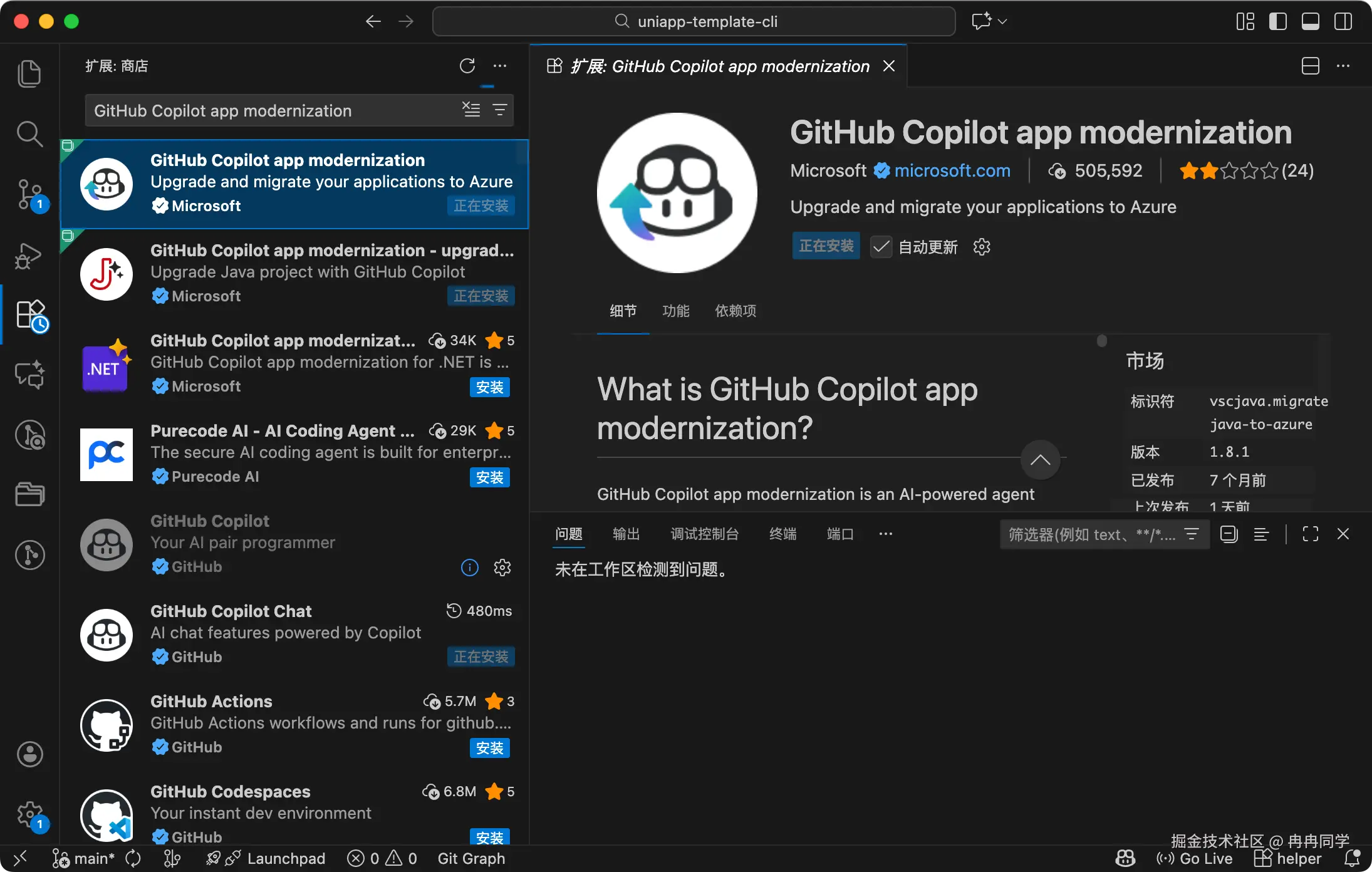
Task: Open Search view in activity bar
Action: 29,133
